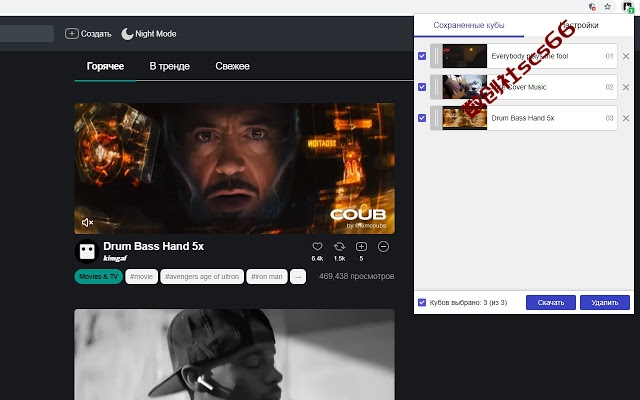Open the kimgaf author link
The image size is (640, 400).
coord(115,258)
